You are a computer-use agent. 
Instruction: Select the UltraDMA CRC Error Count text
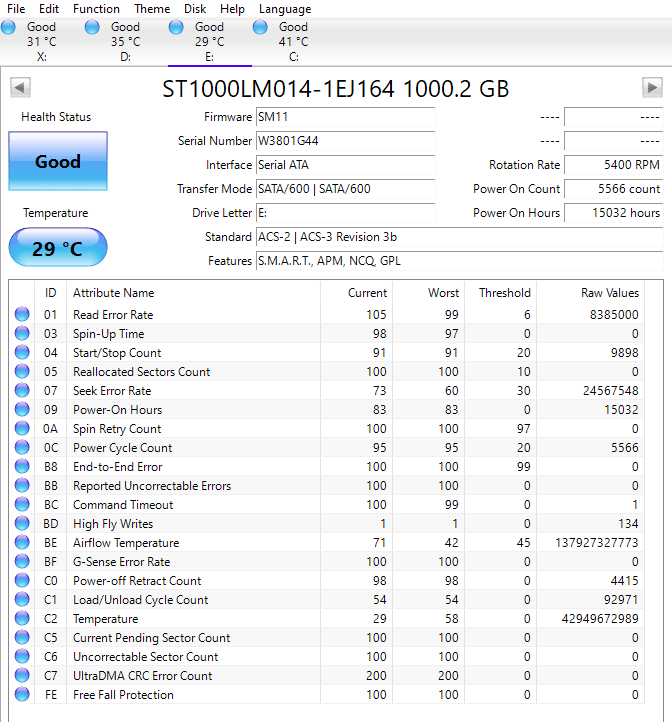142,676
